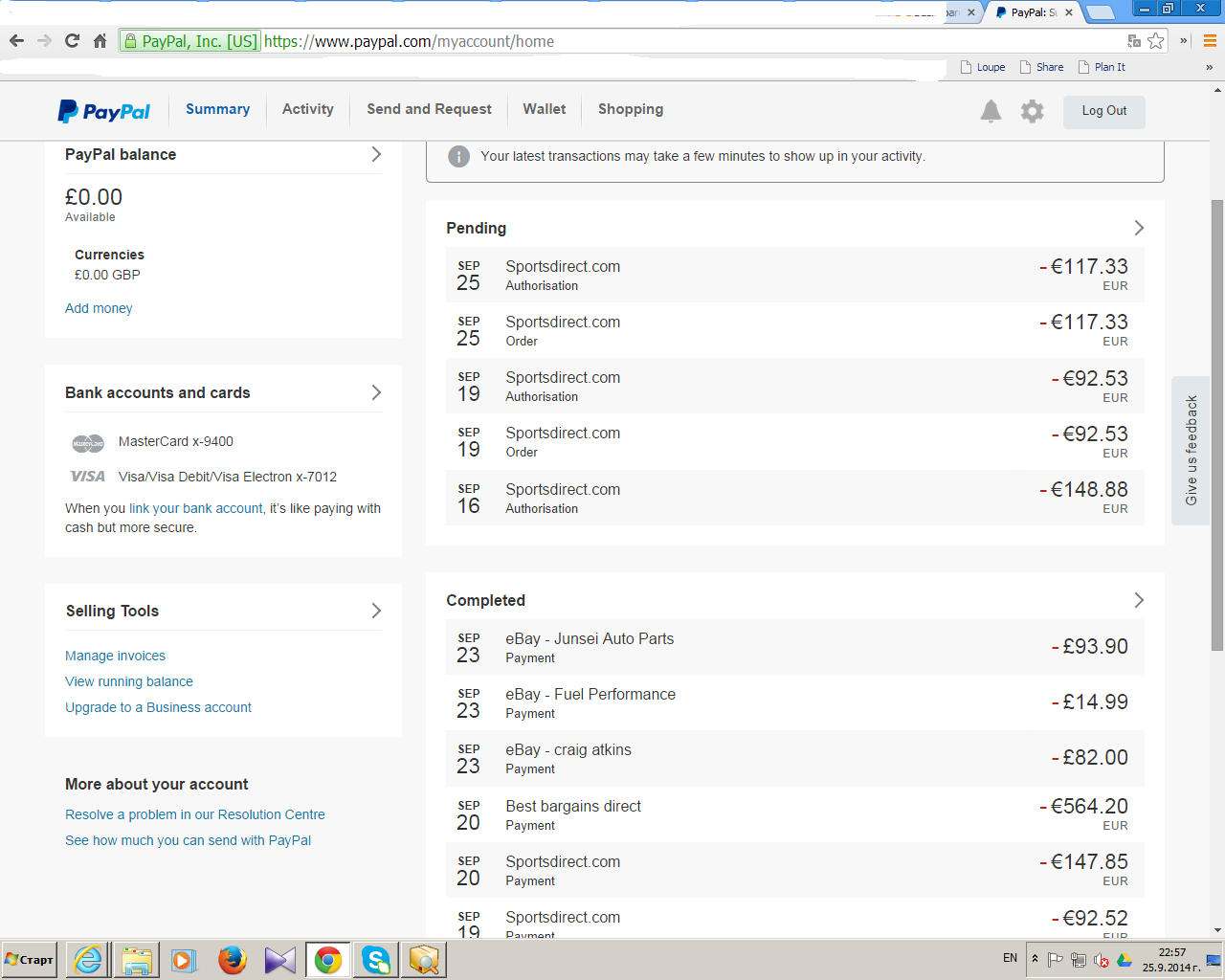
Task: Click the address bar URL field
Action: tap(670, 41)
